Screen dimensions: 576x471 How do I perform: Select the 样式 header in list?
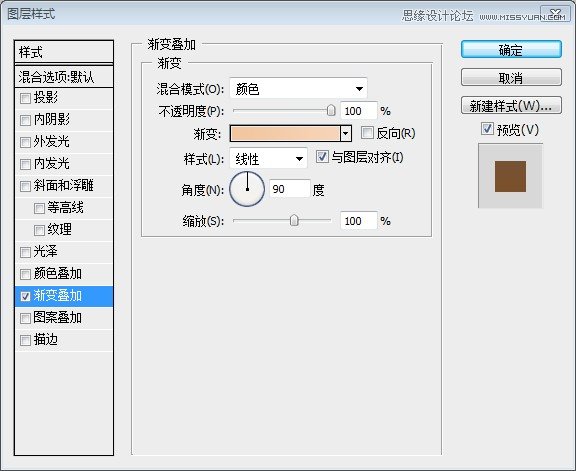point(64,52)
